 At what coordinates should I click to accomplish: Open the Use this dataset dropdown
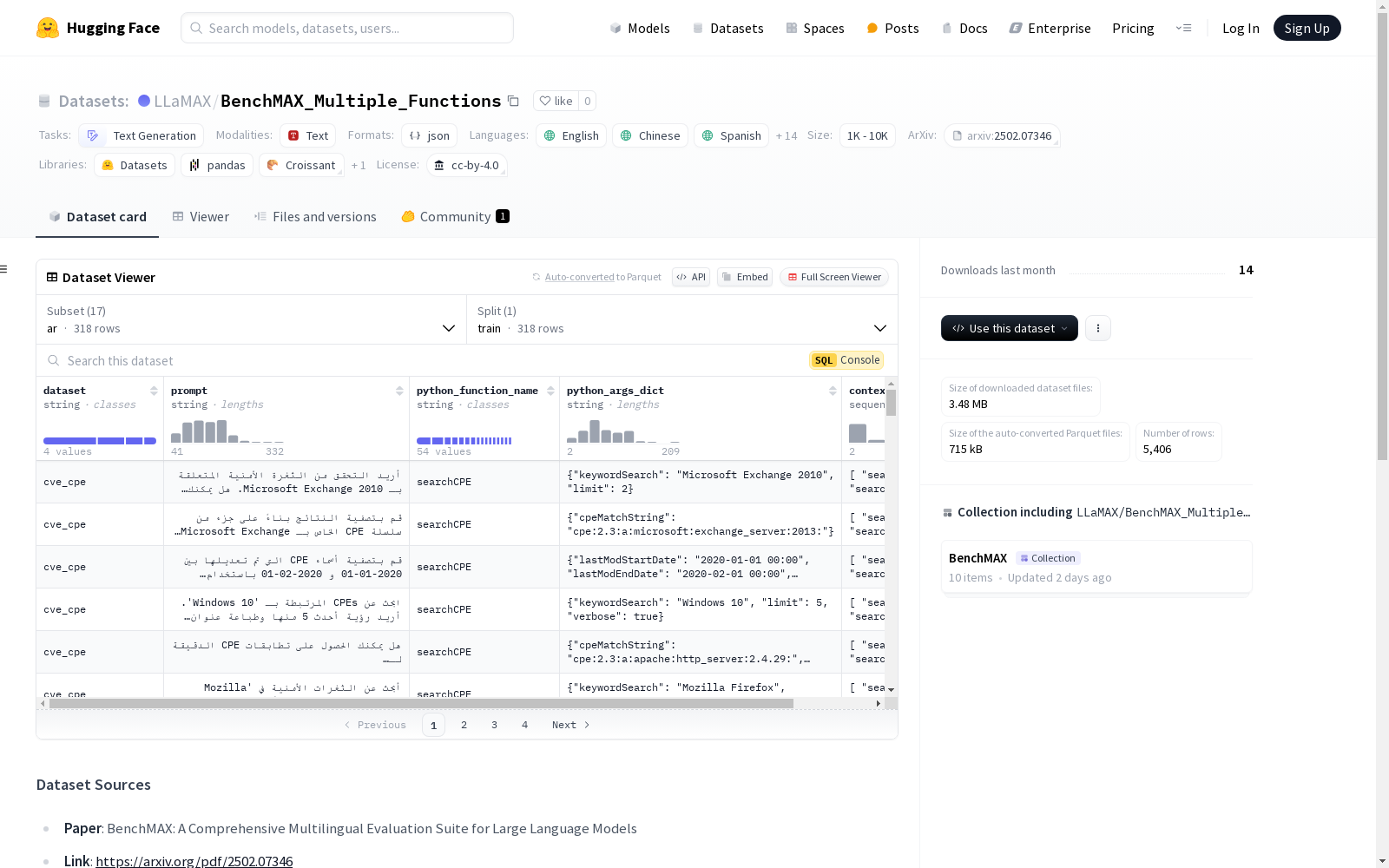coord(1010,328)
